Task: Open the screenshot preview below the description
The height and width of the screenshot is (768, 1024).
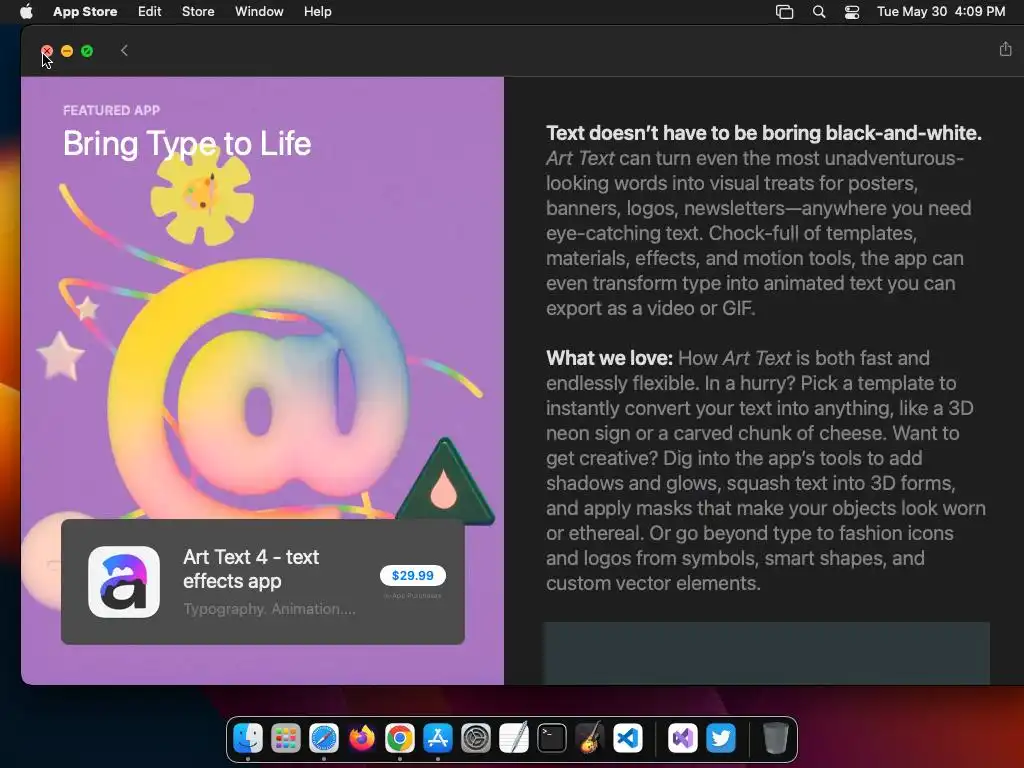Action: pyautogui.click(x=766, y=653)
